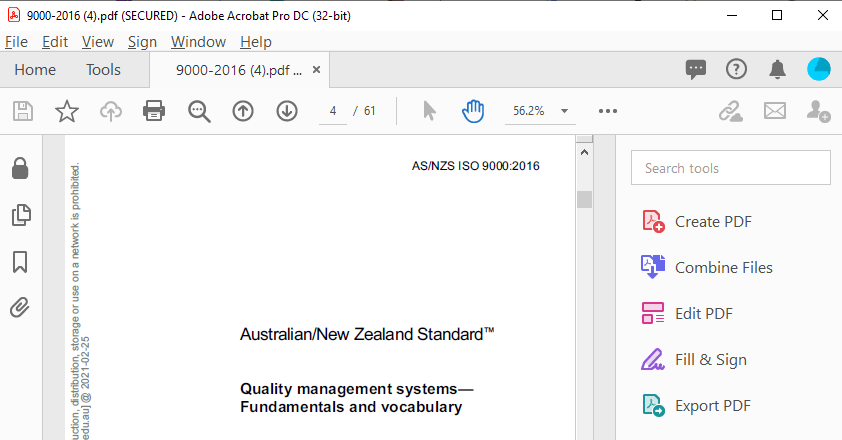Share with others person-plus icon
This screenshot has width=842, height=440.
tap(818, 111)
